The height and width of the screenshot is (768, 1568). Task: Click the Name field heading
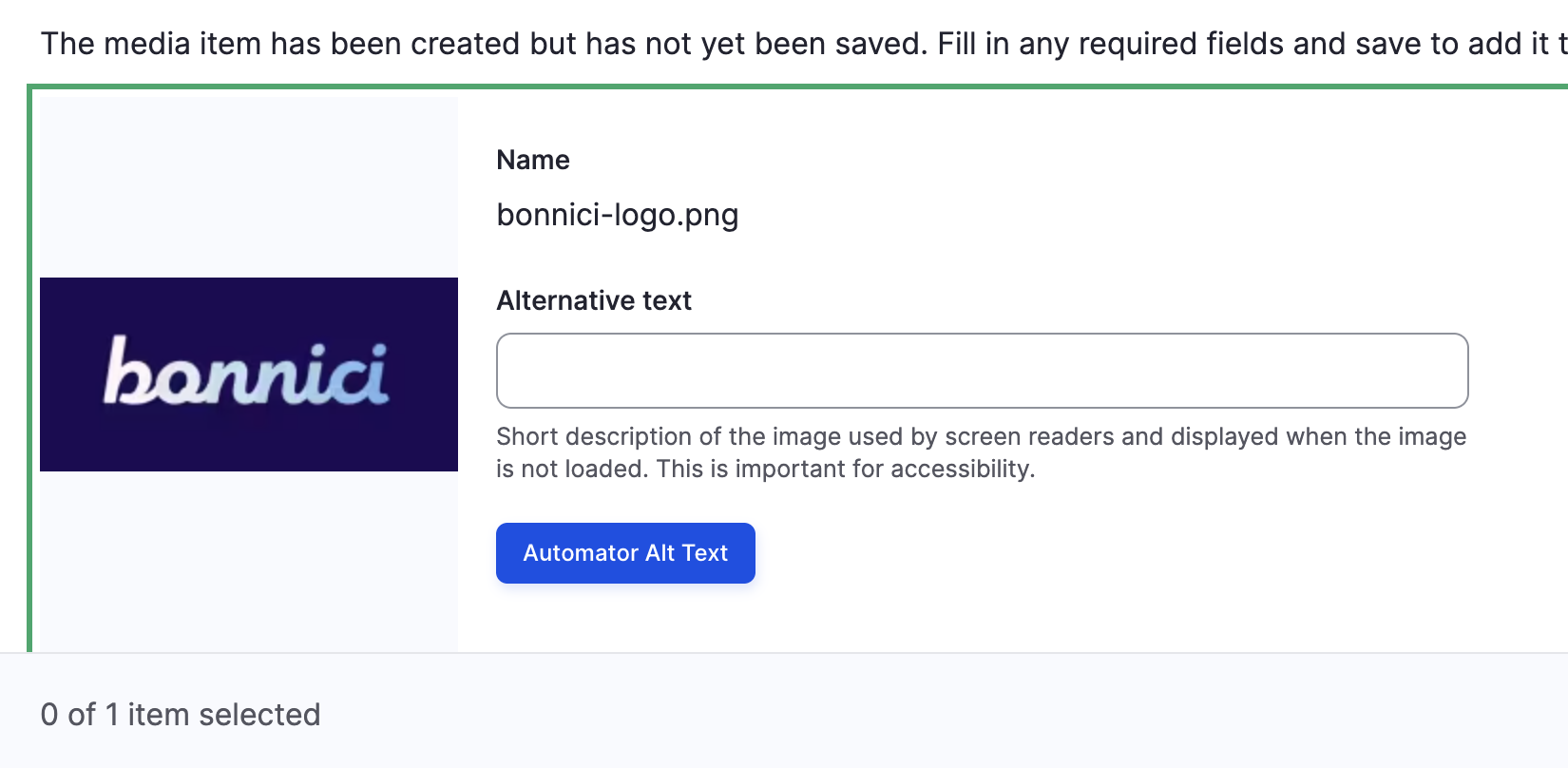(x=532, y=160)
